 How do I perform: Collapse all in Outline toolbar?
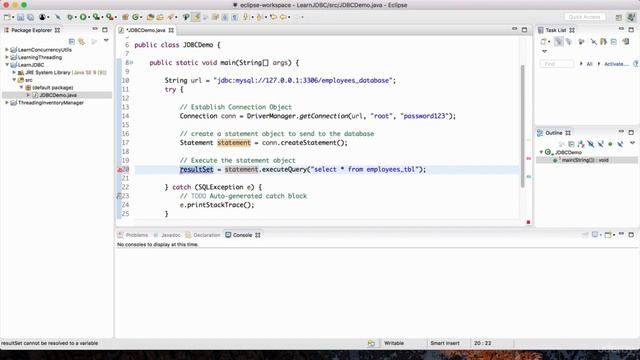point(572,144)
